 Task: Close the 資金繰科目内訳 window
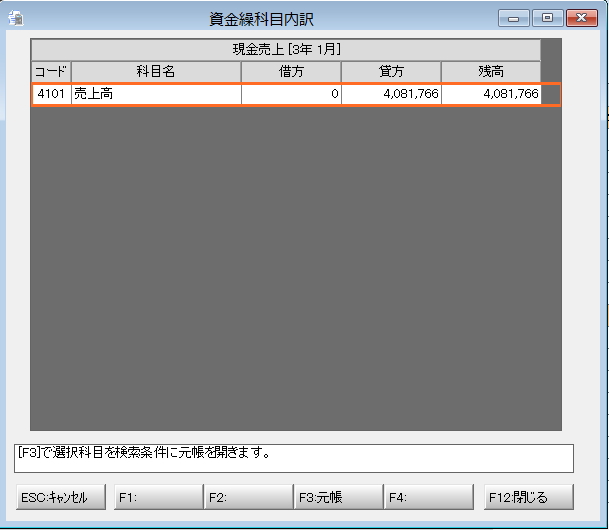(581, 18)
